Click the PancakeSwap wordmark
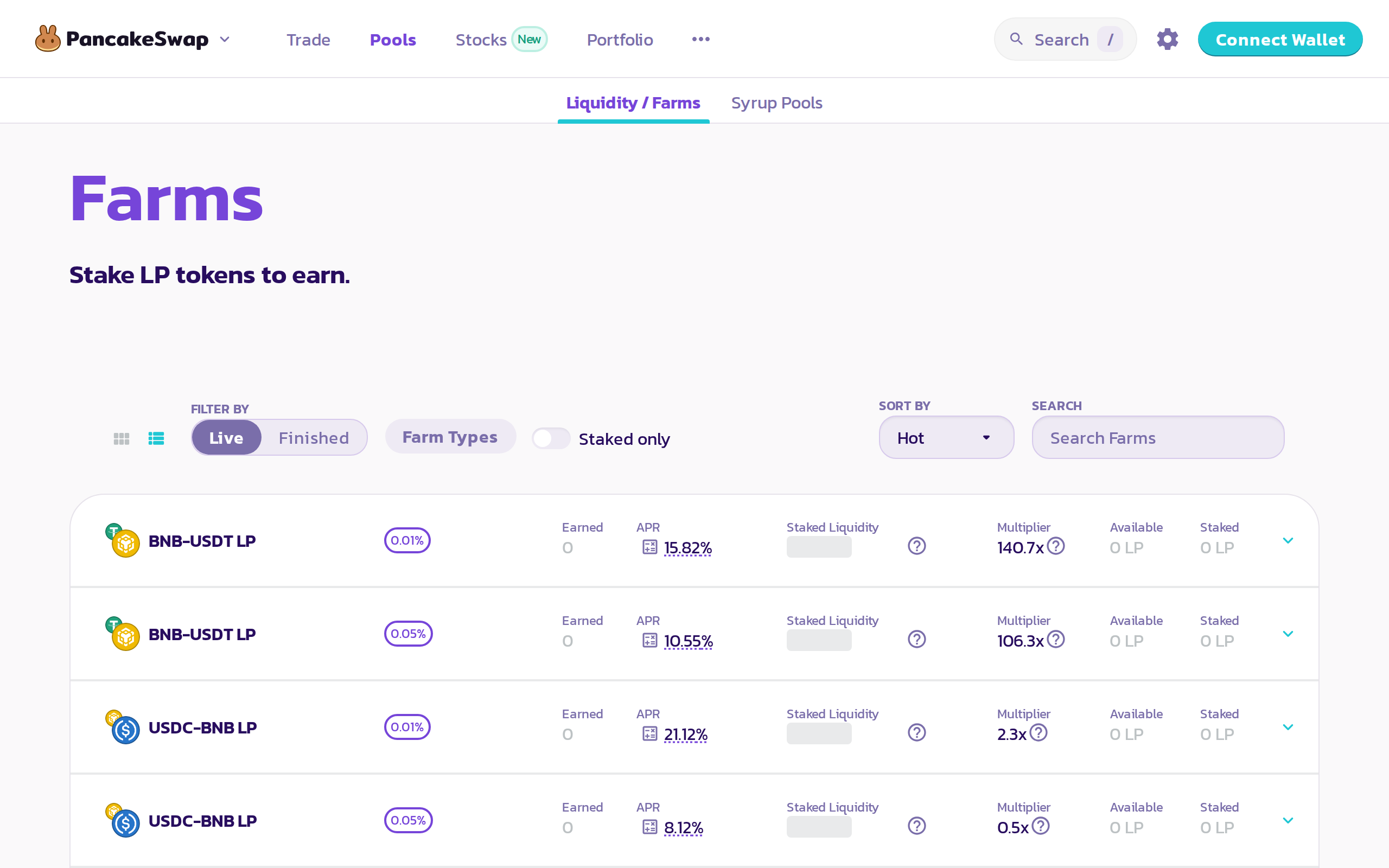This screenshot has height=868, width=1389. pyautogui.click(x=137, y=39)
